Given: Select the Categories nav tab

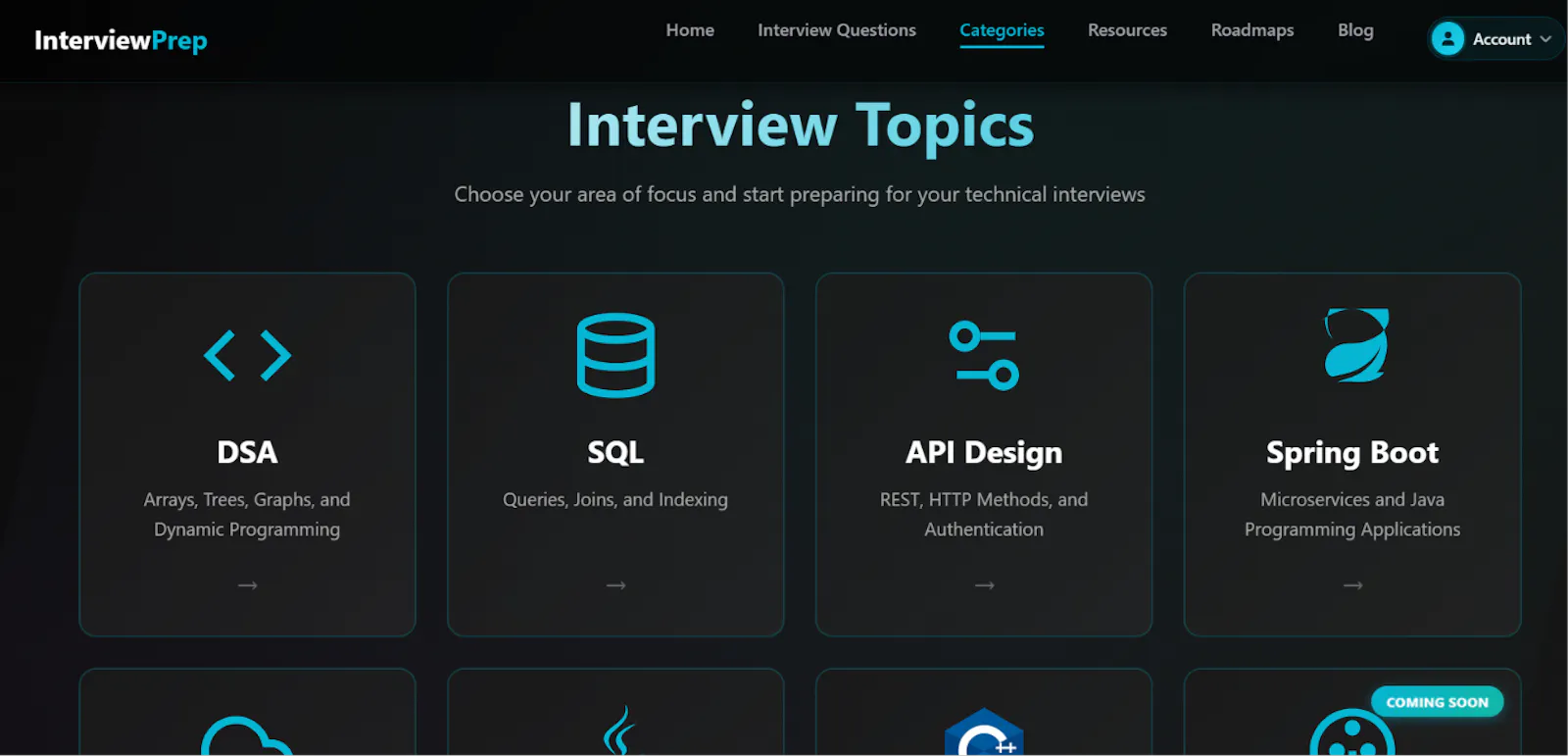Looking at the screenshot, I should [x=1002, y=31].
